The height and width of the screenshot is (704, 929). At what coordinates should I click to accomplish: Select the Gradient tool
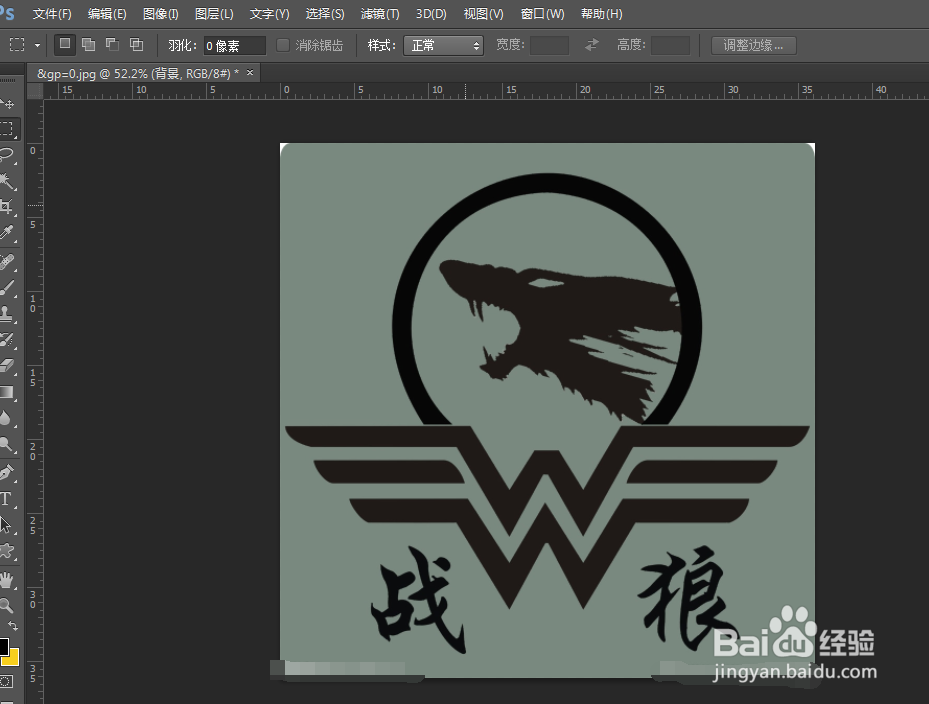(8, 392)
